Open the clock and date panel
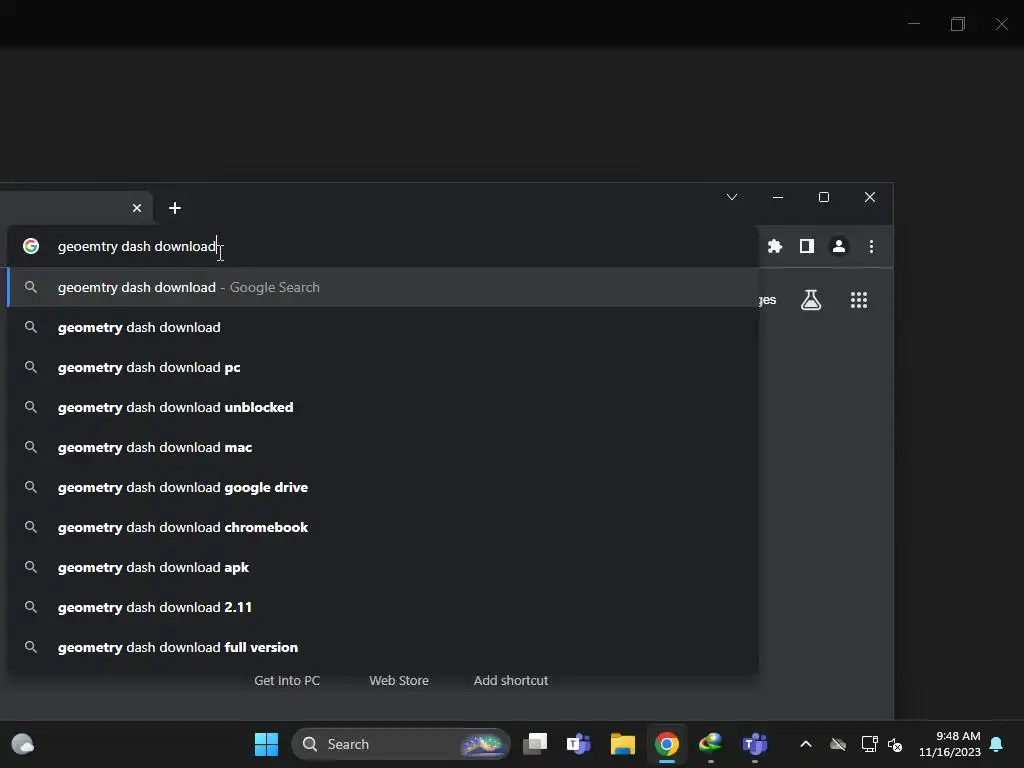Screen dimensions: 1024x768 click(x=949, y=744)
